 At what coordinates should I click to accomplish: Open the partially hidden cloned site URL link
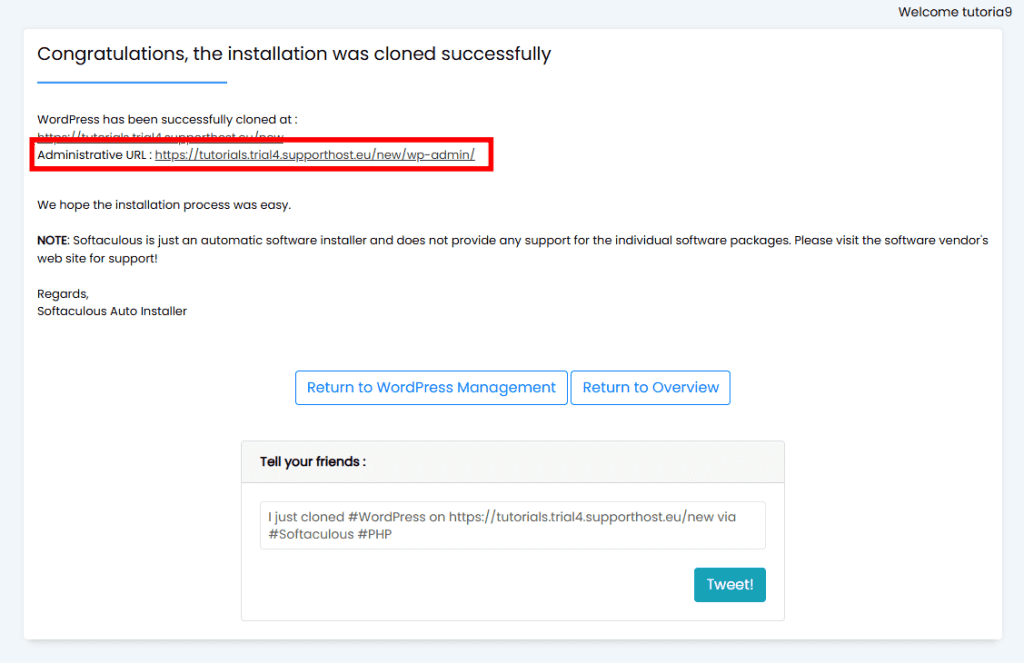coord(160,137)
